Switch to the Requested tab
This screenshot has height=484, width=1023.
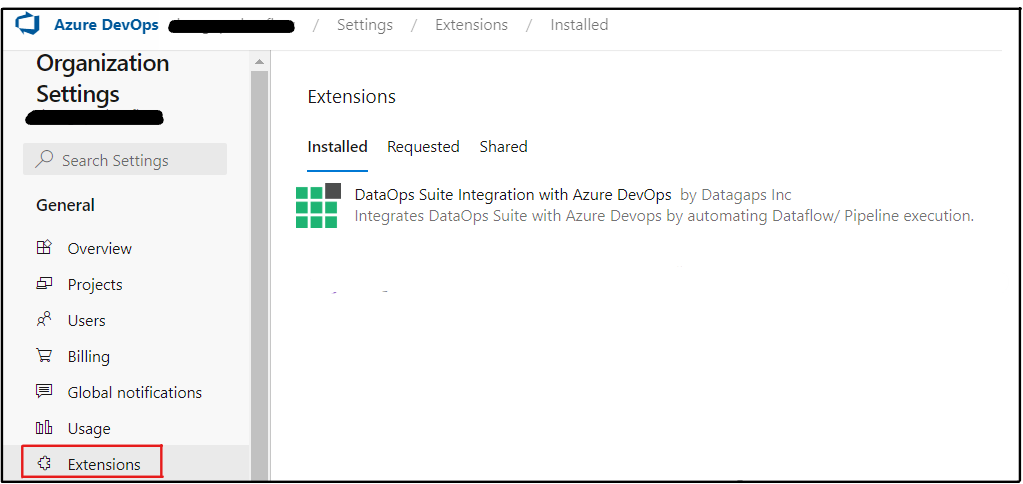423,147
